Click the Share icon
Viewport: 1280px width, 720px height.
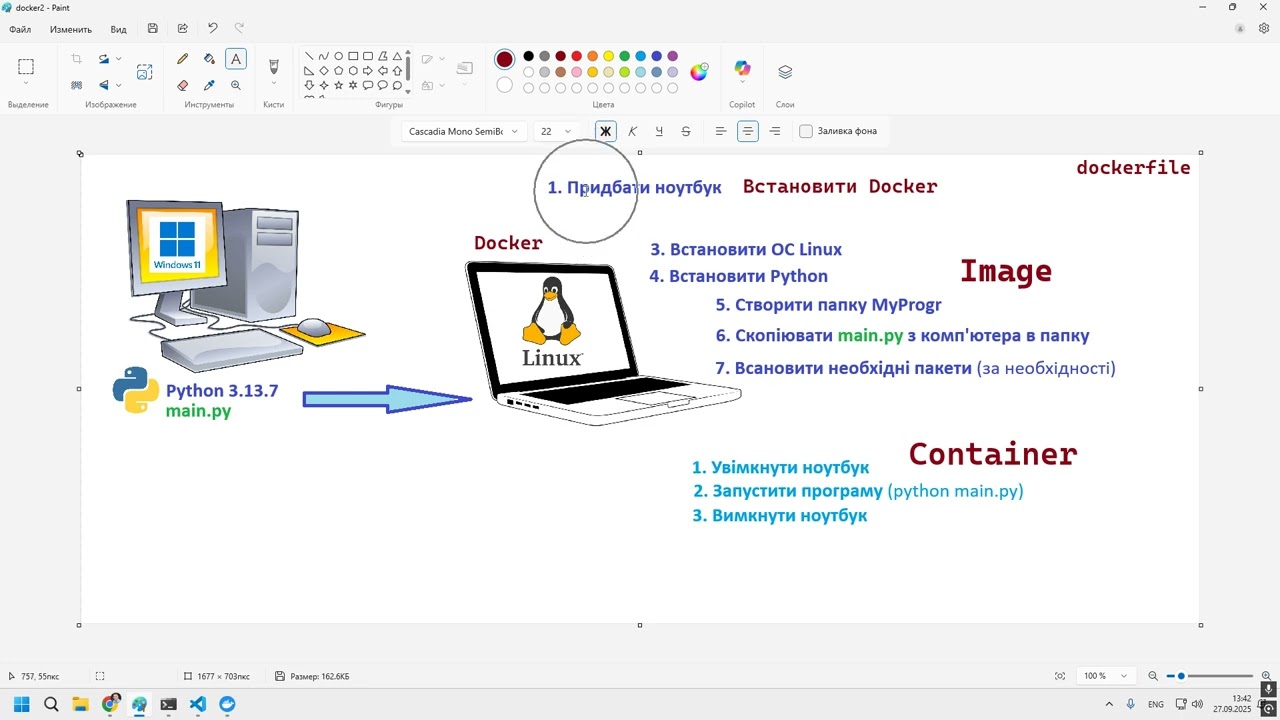pos(182,29)
